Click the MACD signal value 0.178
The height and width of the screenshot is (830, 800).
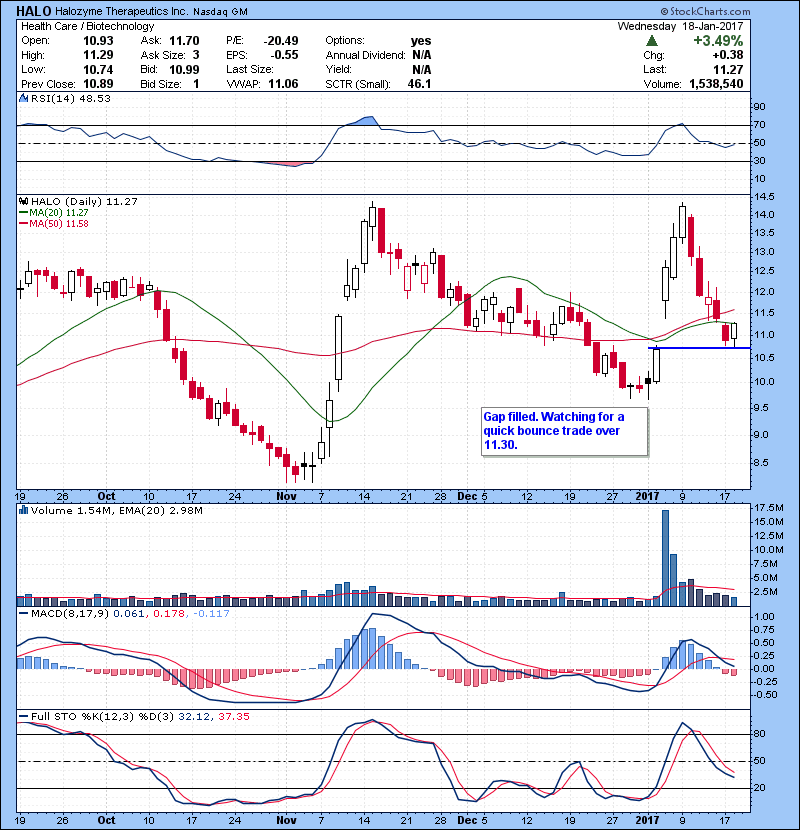[169, 614]
